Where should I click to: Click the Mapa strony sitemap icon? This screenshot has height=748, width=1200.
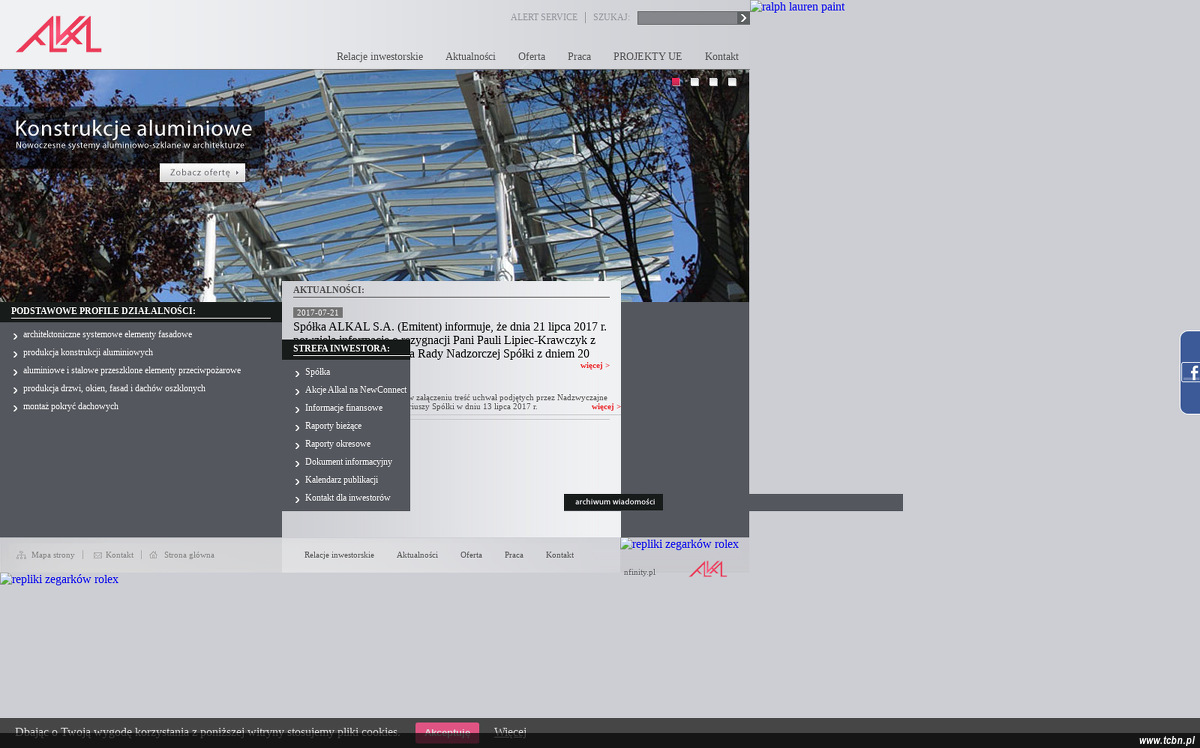21,555
